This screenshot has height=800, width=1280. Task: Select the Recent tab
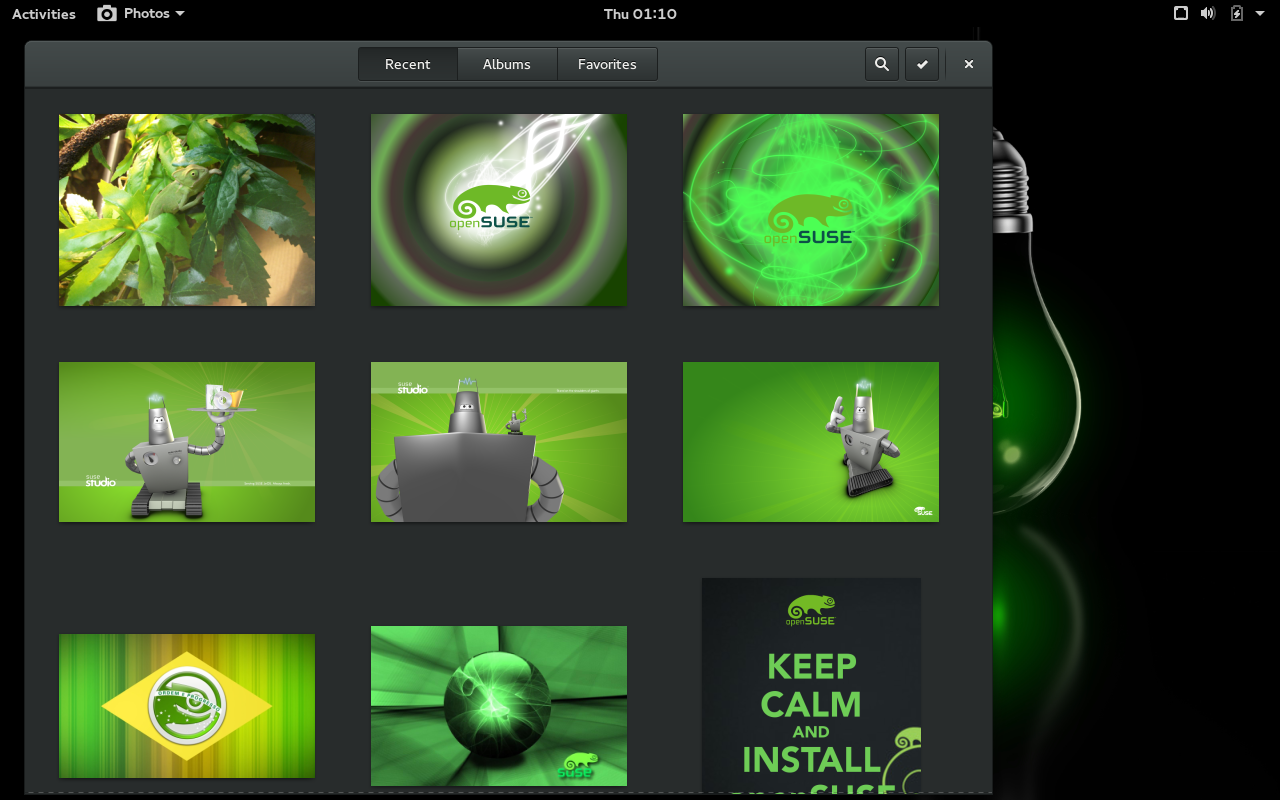tap(408, 64)
